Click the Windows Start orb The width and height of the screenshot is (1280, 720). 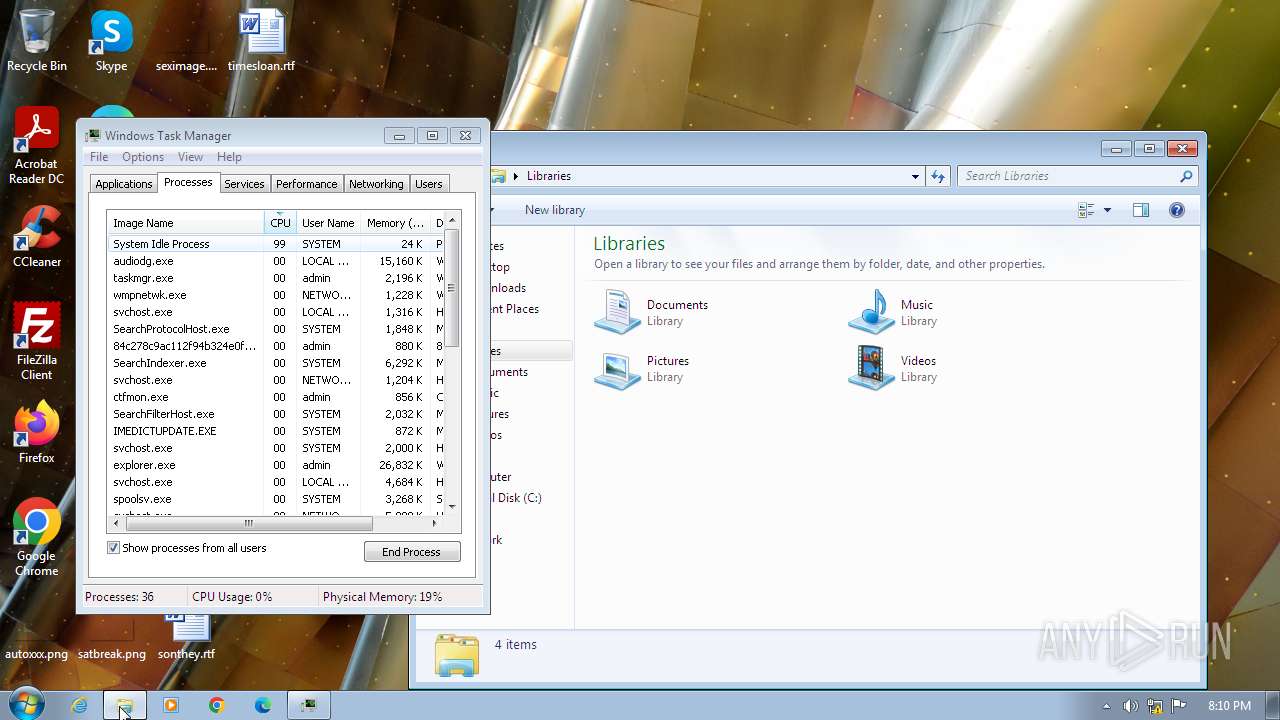25,704
